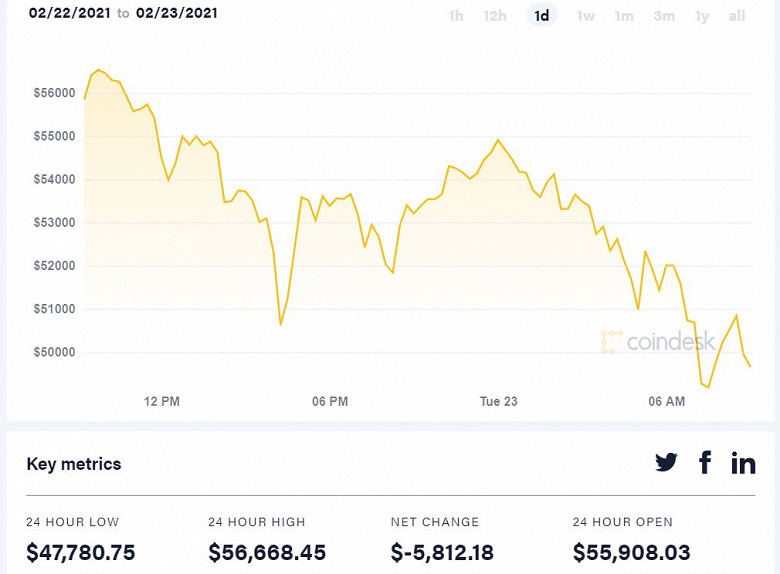The image size is (780, 574).
Task: Switch chart to 1y range
Action: point(702,16)
